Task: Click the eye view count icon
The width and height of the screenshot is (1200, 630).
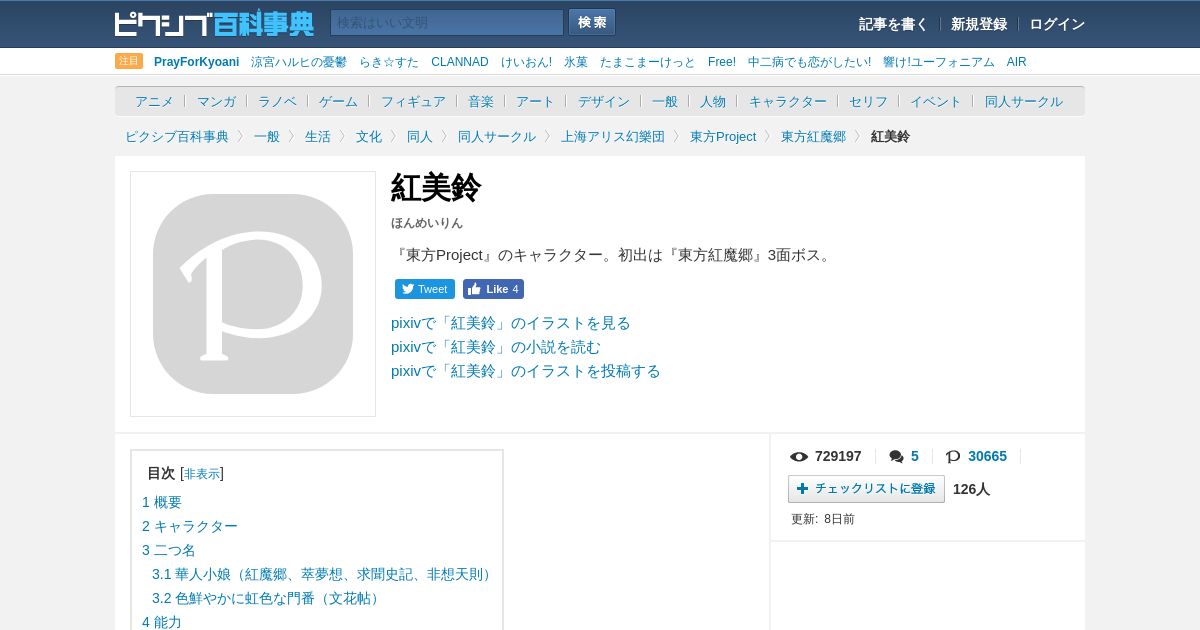Action: click(799, 457)
